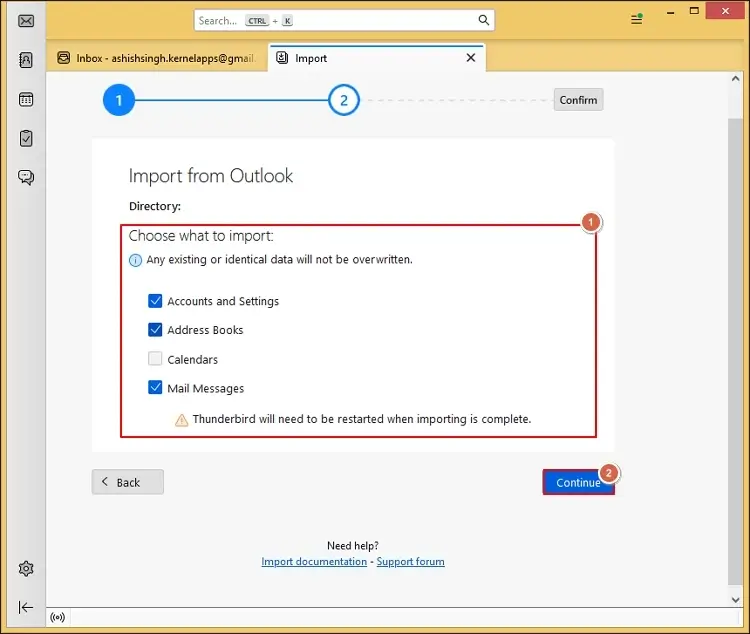Open the Support forum link
This screenshot has height=634, width=750.
point(410,561)
